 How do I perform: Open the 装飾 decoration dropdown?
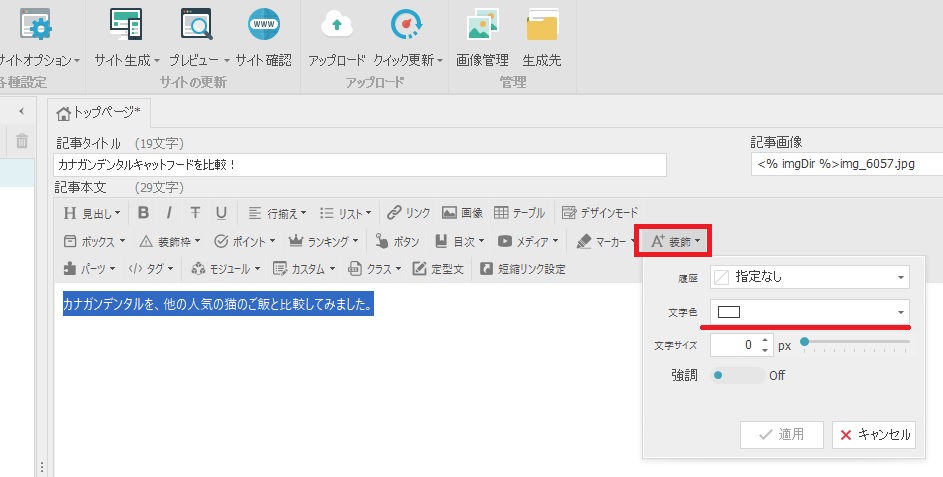coord(674,241)
